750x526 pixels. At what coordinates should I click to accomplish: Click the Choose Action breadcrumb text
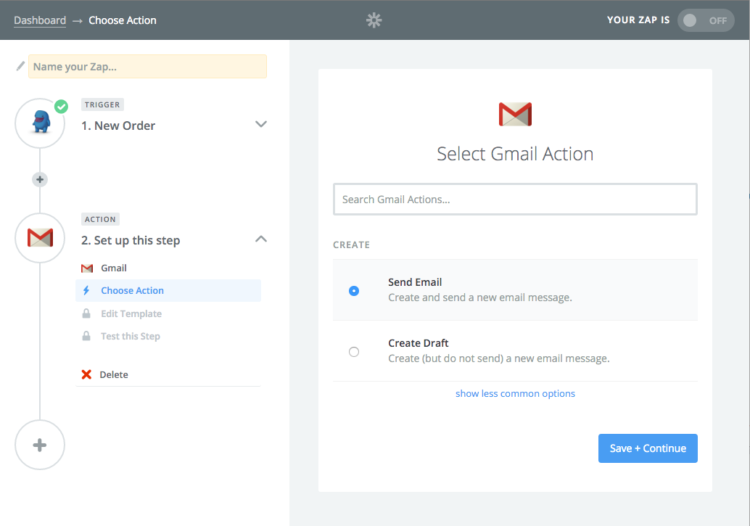click(x=122, y=20)
